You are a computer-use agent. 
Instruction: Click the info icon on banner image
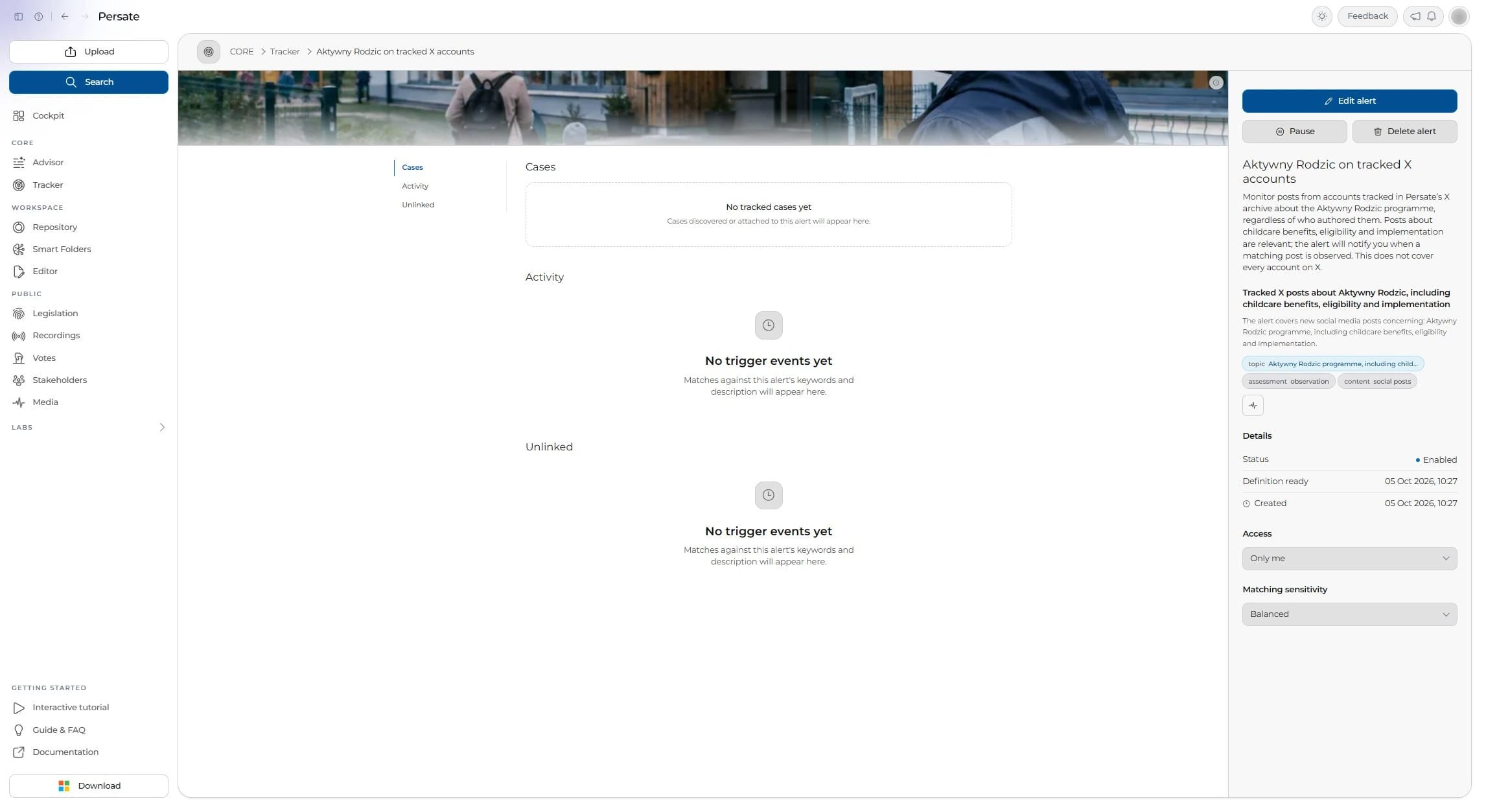[1216, 83]
